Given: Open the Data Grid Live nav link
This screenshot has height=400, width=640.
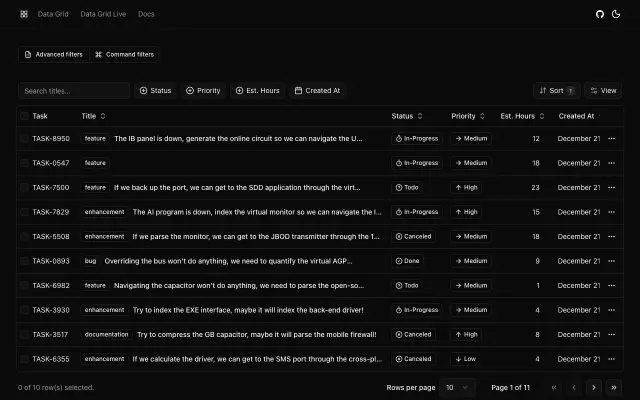Looking at the screenshot, I should tap(103, 14).
